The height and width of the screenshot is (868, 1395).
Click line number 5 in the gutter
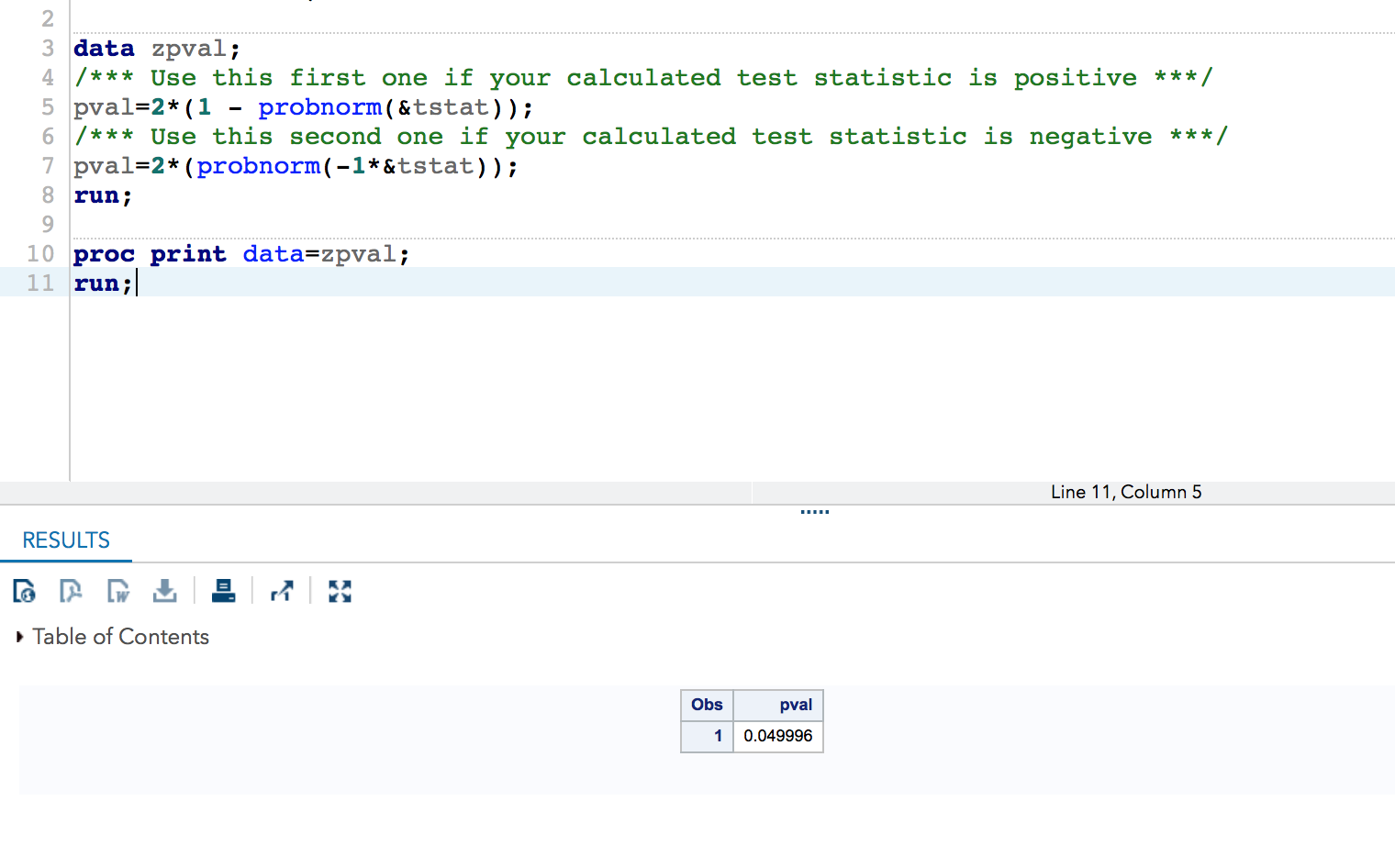coord(48,107)
